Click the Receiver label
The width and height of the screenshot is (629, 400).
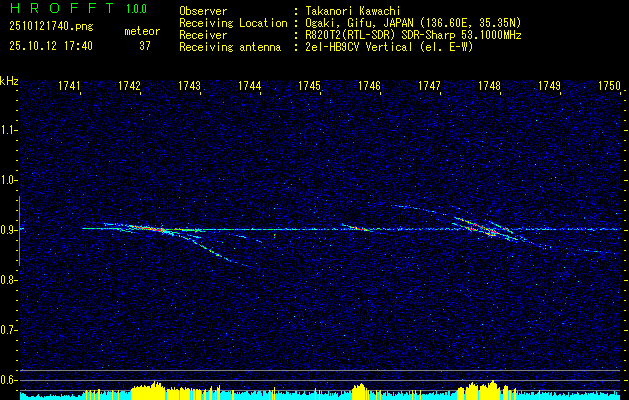203,35
